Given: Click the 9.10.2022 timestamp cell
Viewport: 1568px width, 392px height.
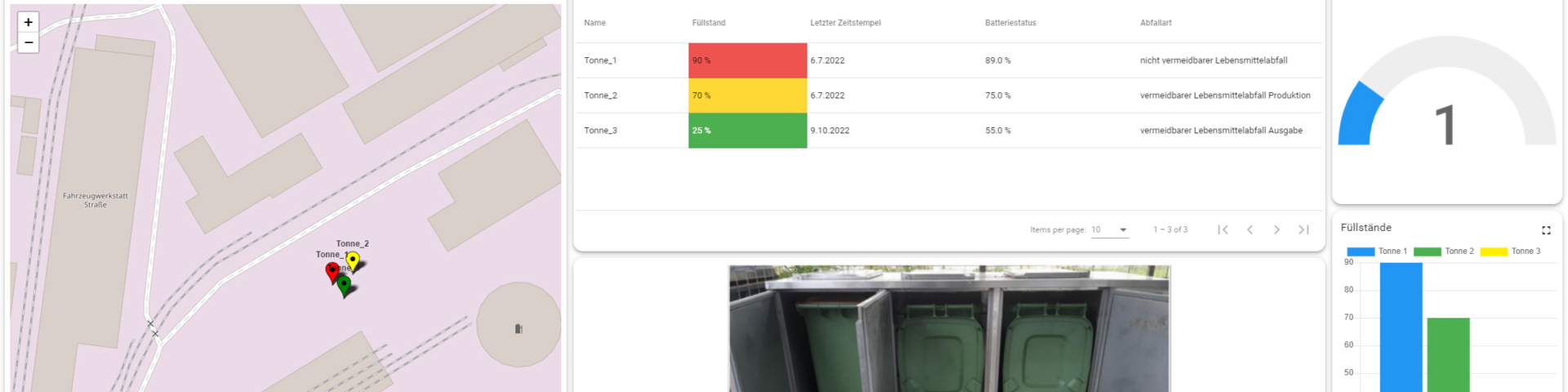Looking at the screenshot, I should [x=830, y=131].
